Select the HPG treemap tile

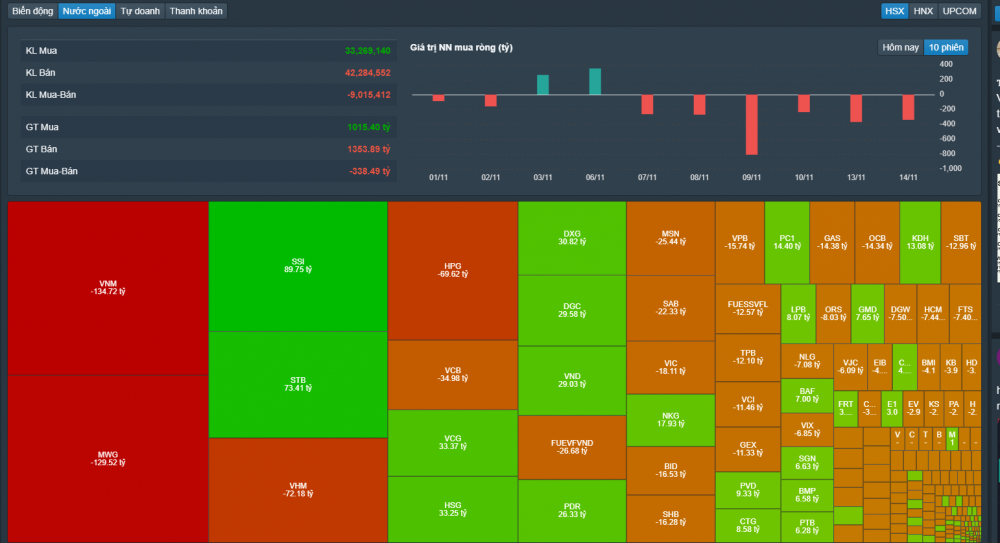click(x=453, y=271)
